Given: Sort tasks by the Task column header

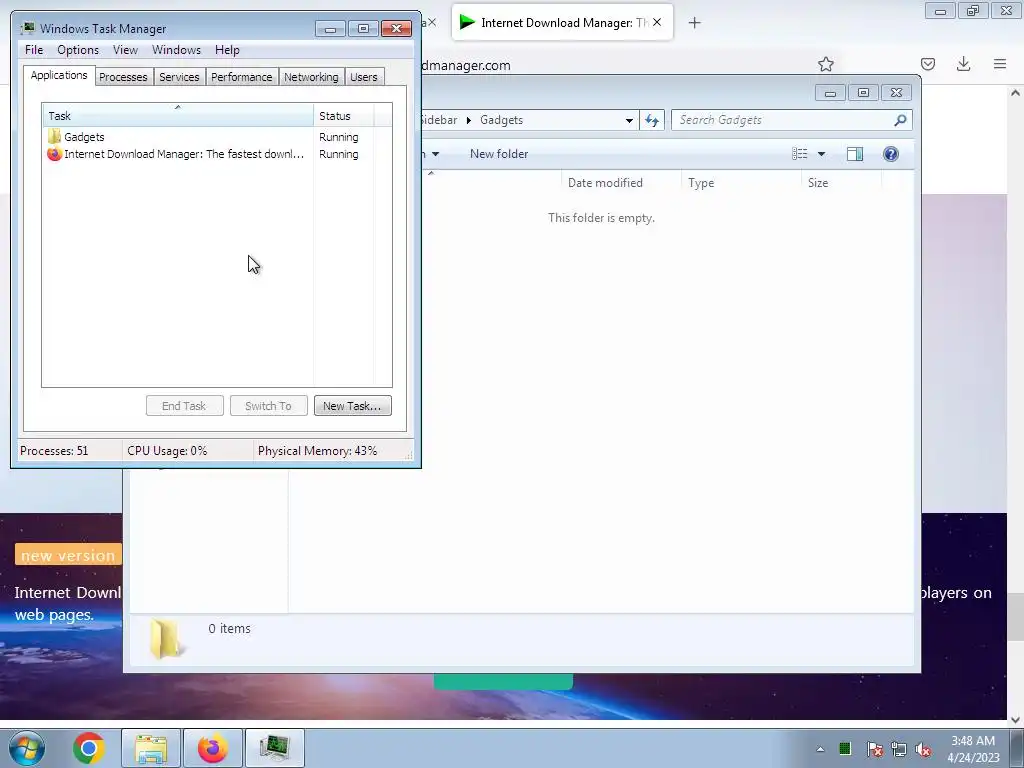Looking at the screenshot, I should point(178,116).
